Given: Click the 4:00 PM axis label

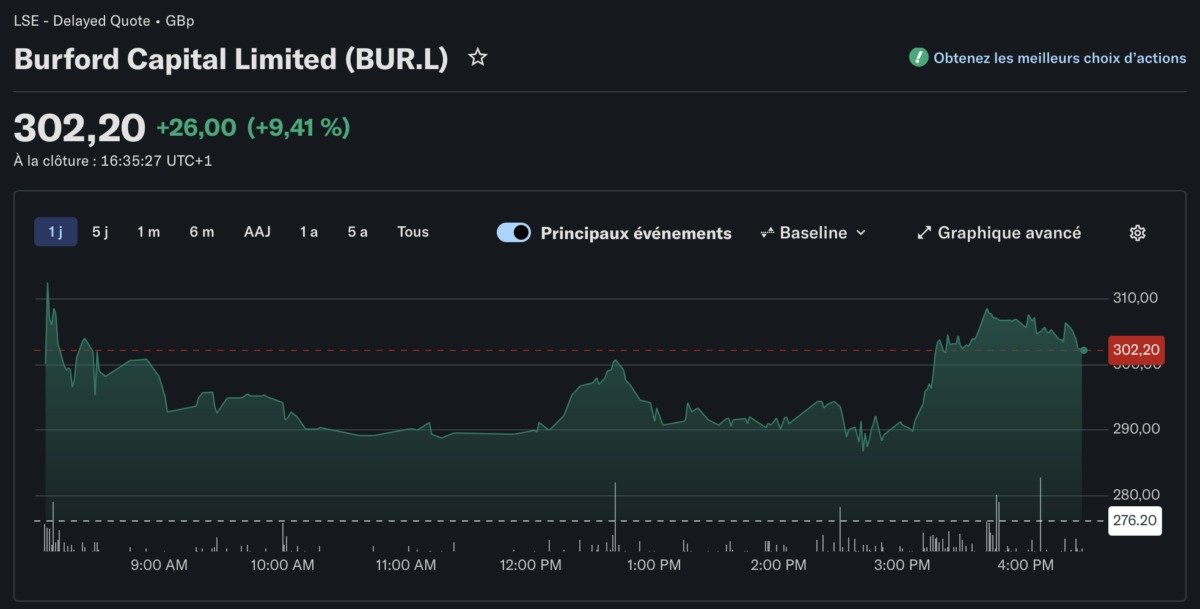Looking at the screenshot, I should tap(1026, 565).
